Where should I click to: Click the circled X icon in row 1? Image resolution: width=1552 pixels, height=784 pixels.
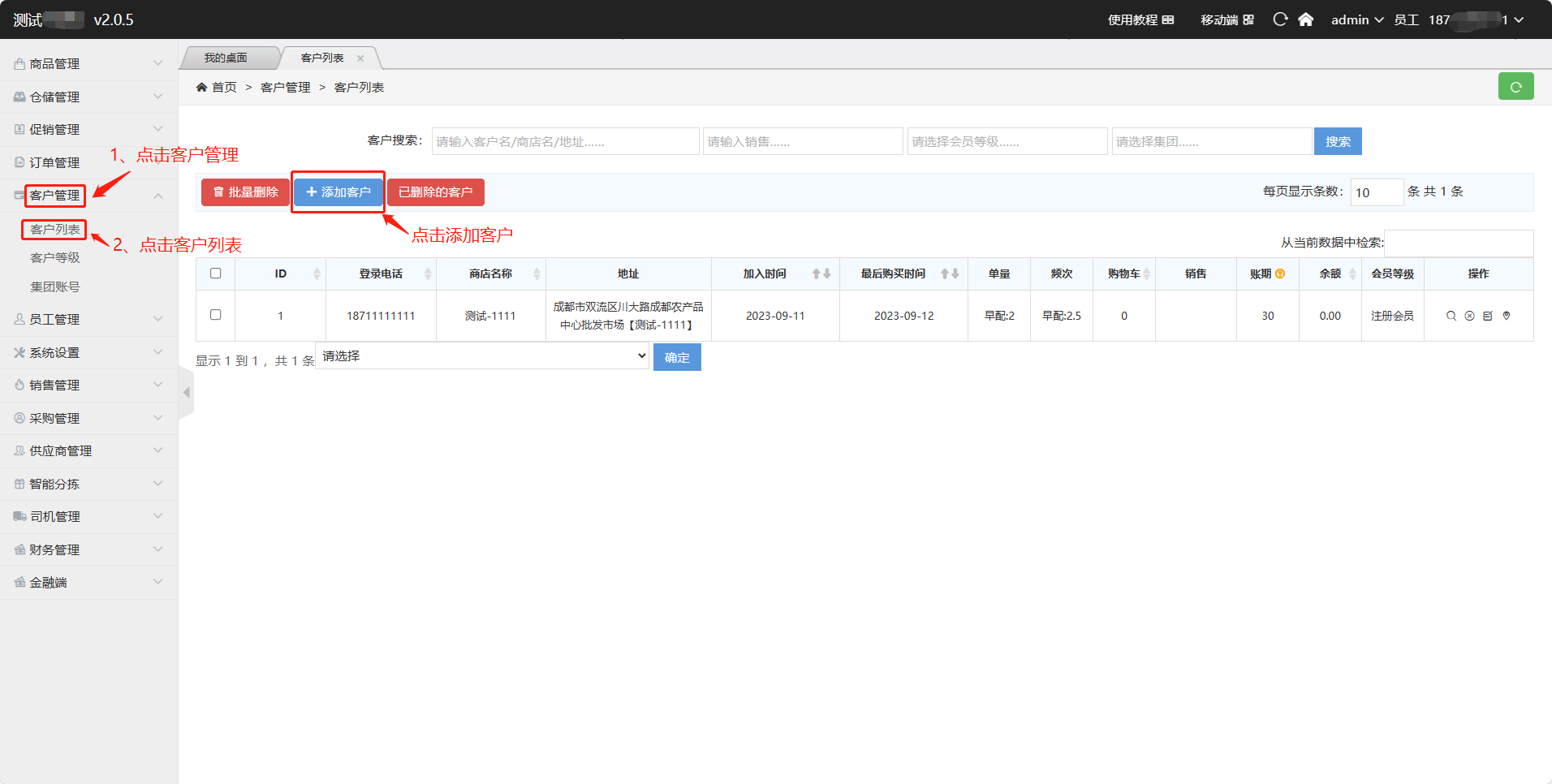[x=1469, y=316]
